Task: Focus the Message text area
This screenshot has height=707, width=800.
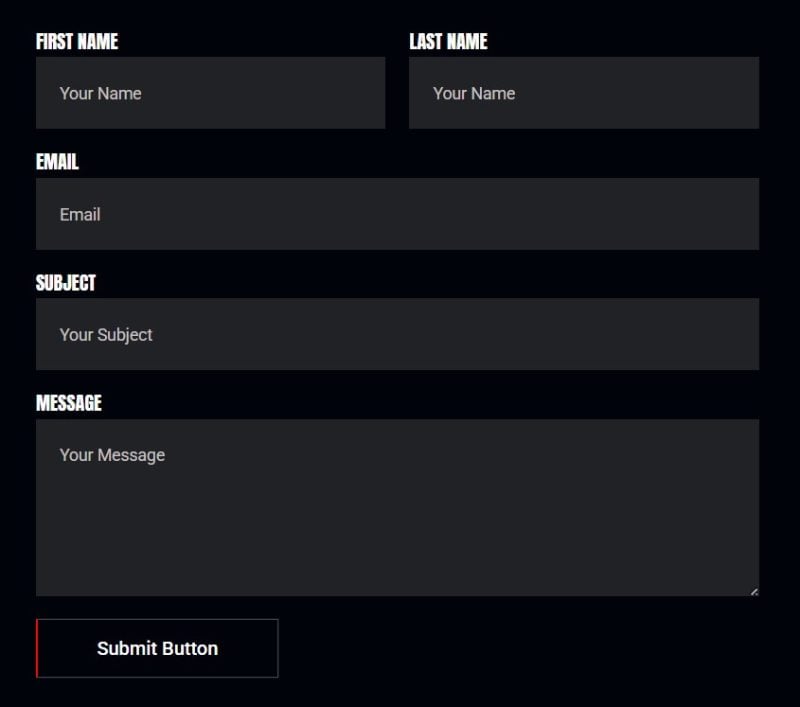Action: [x=397, y=508]
